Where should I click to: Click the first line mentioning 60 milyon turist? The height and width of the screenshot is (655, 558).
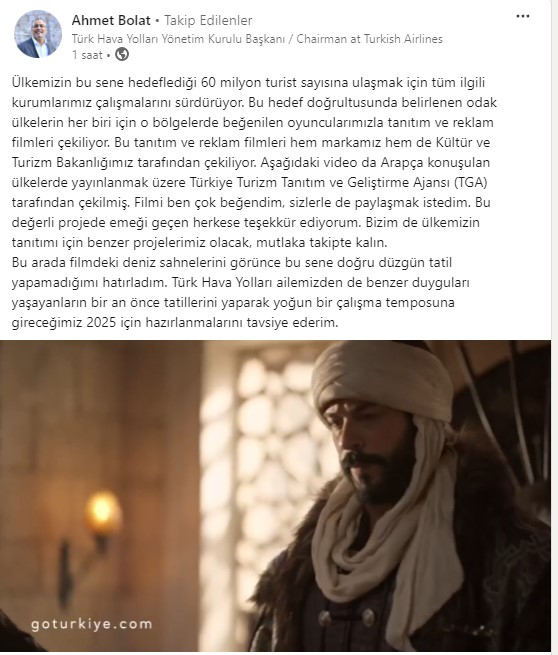pos(248,82)
